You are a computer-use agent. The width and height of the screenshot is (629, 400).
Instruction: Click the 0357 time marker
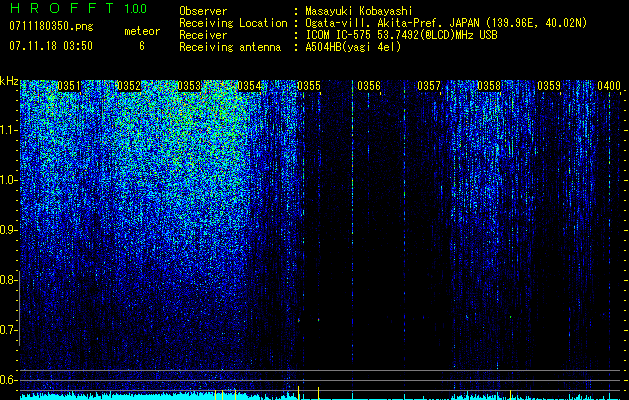(429, 86)
